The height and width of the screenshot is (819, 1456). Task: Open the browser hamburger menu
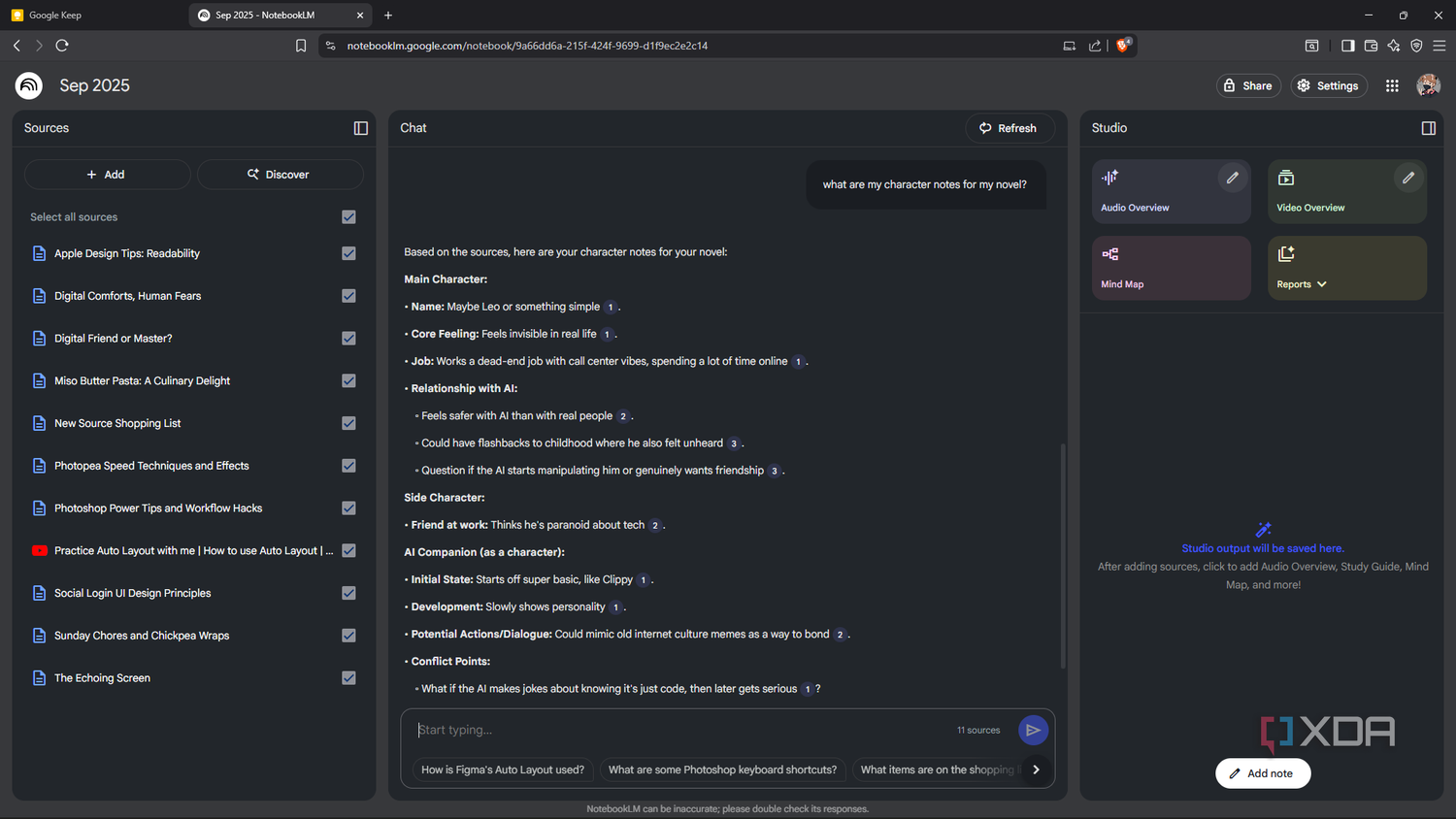point(1439,46)
